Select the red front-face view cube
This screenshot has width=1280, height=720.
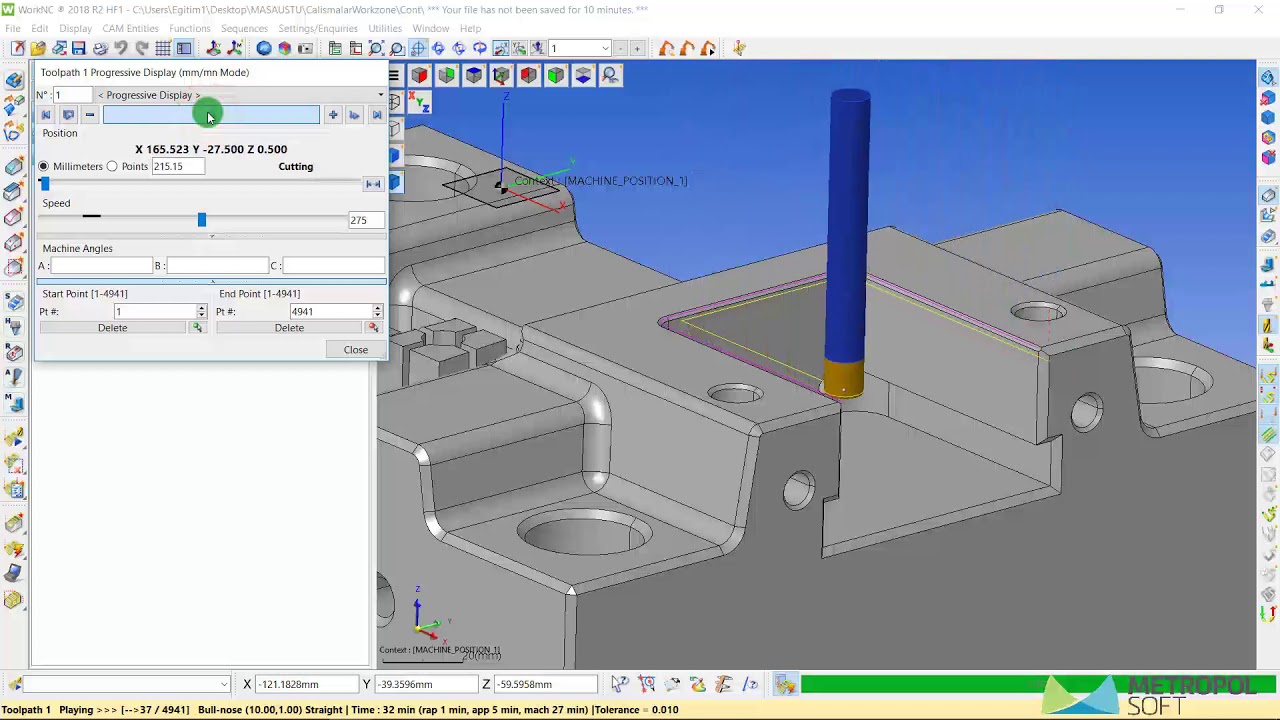click(x=419, y=75)
